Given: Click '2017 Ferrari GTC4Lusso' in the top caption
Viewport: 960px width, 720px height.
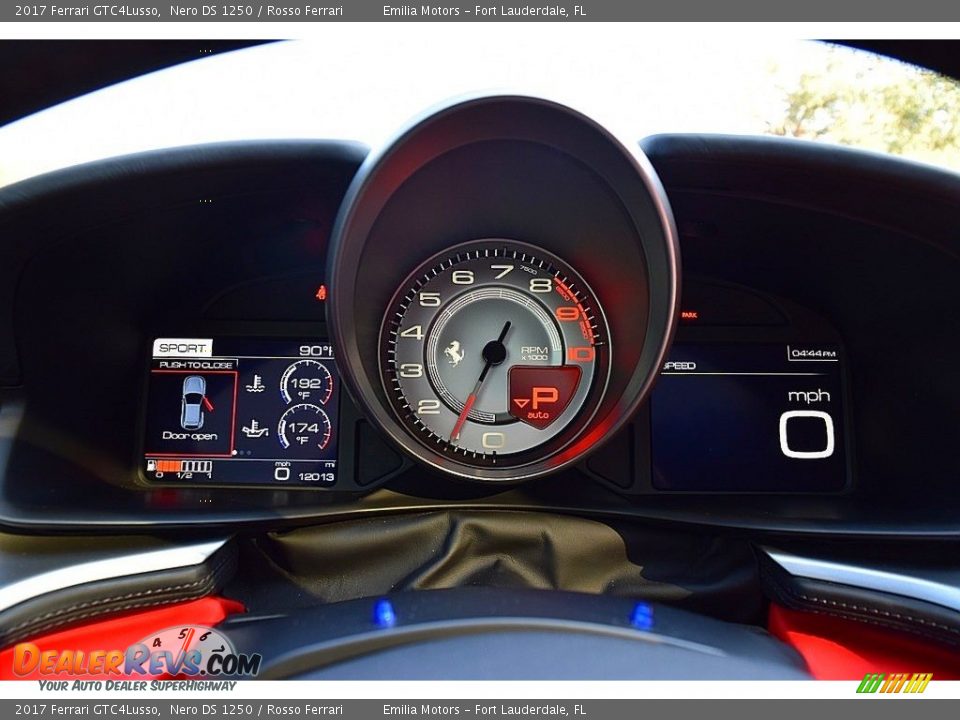Looking at the screenshot, I should click(x=87, y=10).
